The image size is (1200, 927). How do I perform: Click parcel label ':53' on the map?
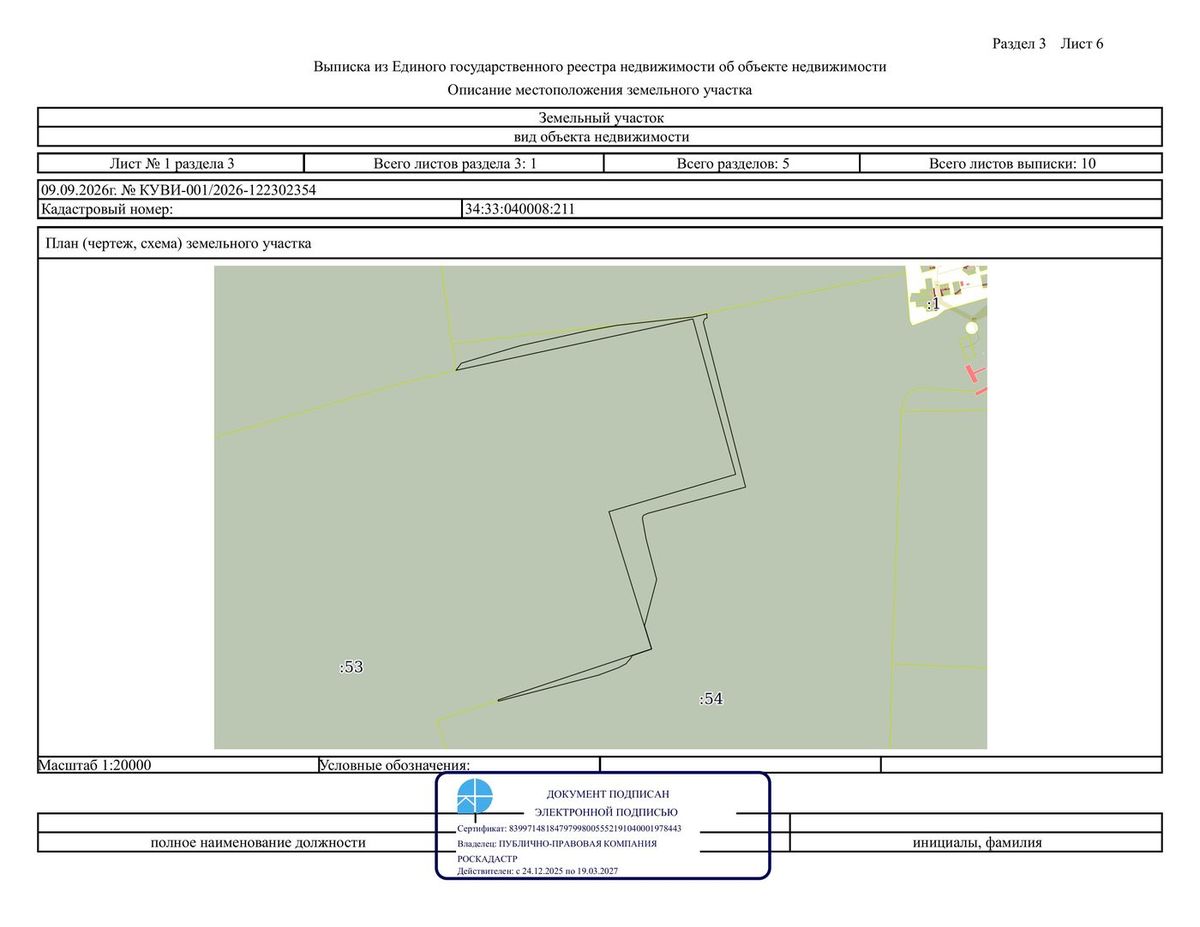click(351, 667)
